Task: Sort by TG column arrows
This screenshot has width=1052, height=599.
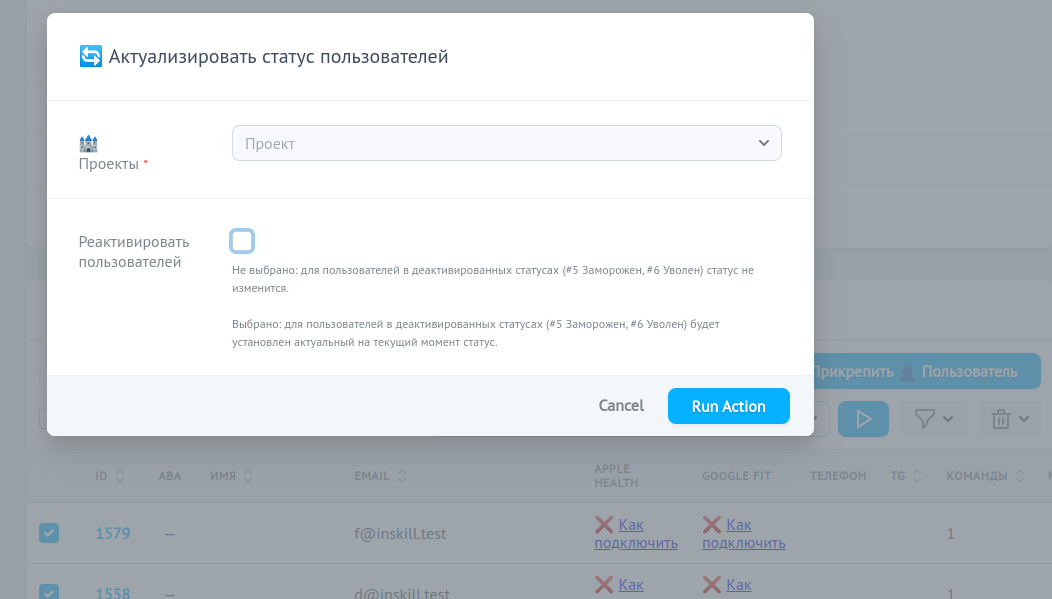Action: 913,476
